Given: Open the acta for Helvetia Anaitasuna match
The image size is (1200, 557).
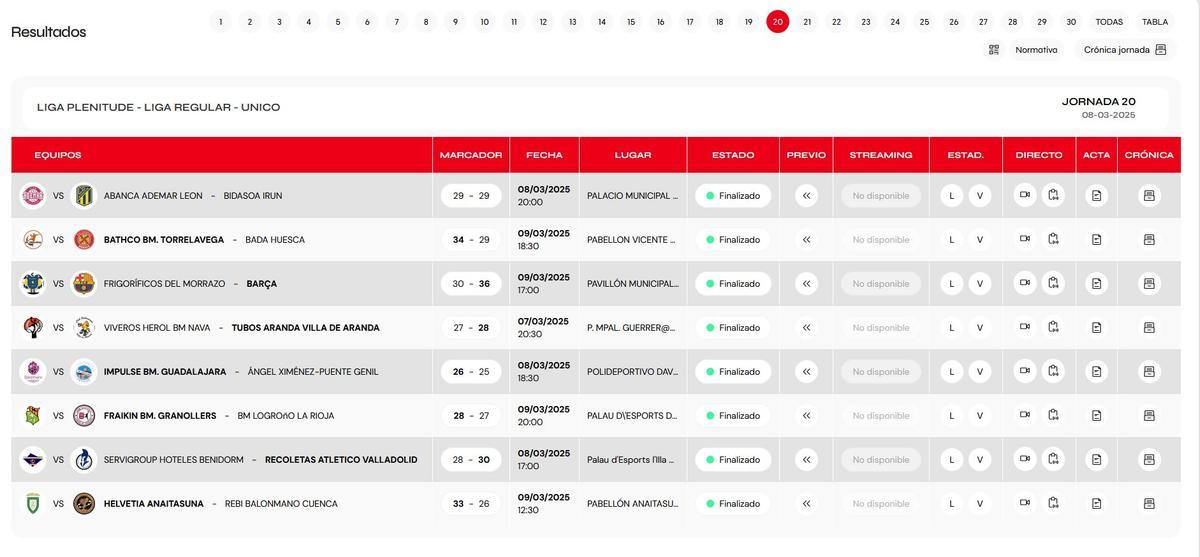Looking at the screenshot, I should [x=1097, y=504].
